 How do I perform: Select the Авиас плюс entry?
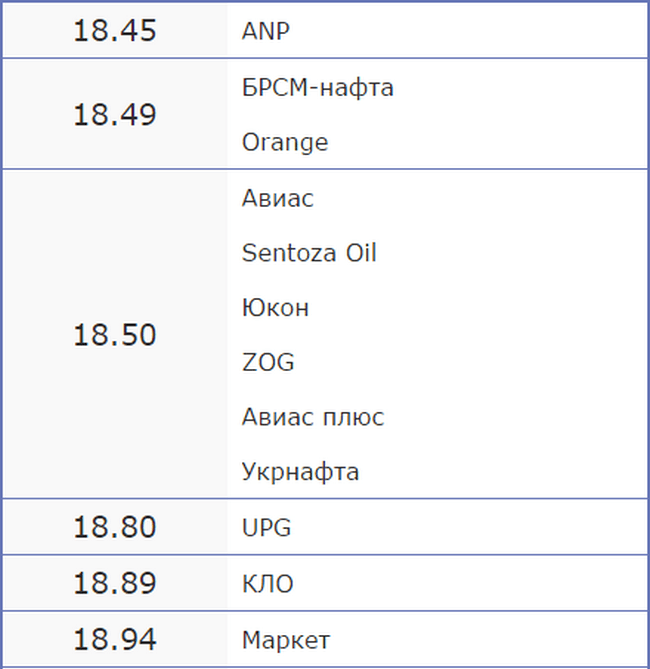coord(312,417)
